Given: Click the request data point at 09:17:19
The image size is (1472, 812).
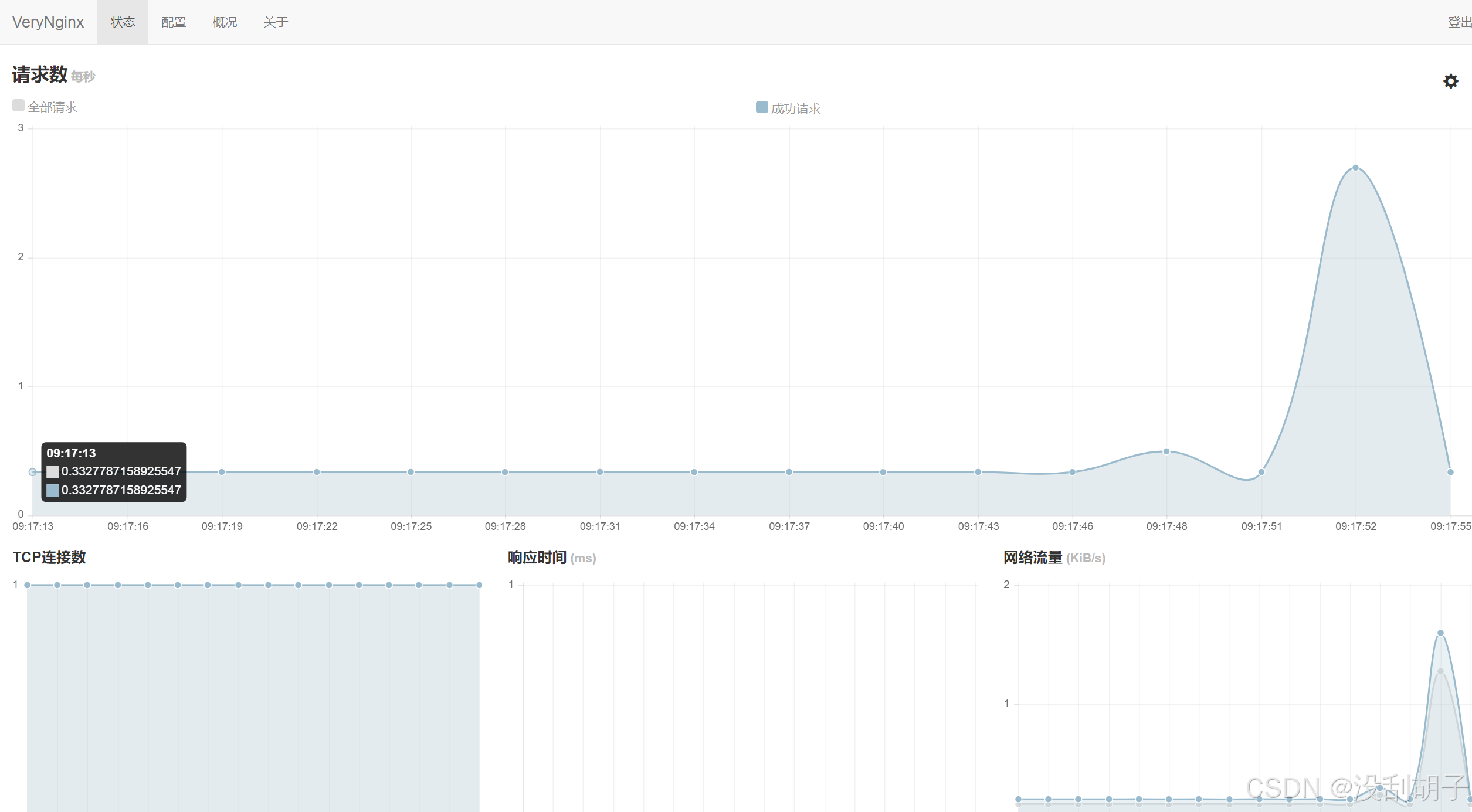Looking at the screenshot, I should (222, 472).
